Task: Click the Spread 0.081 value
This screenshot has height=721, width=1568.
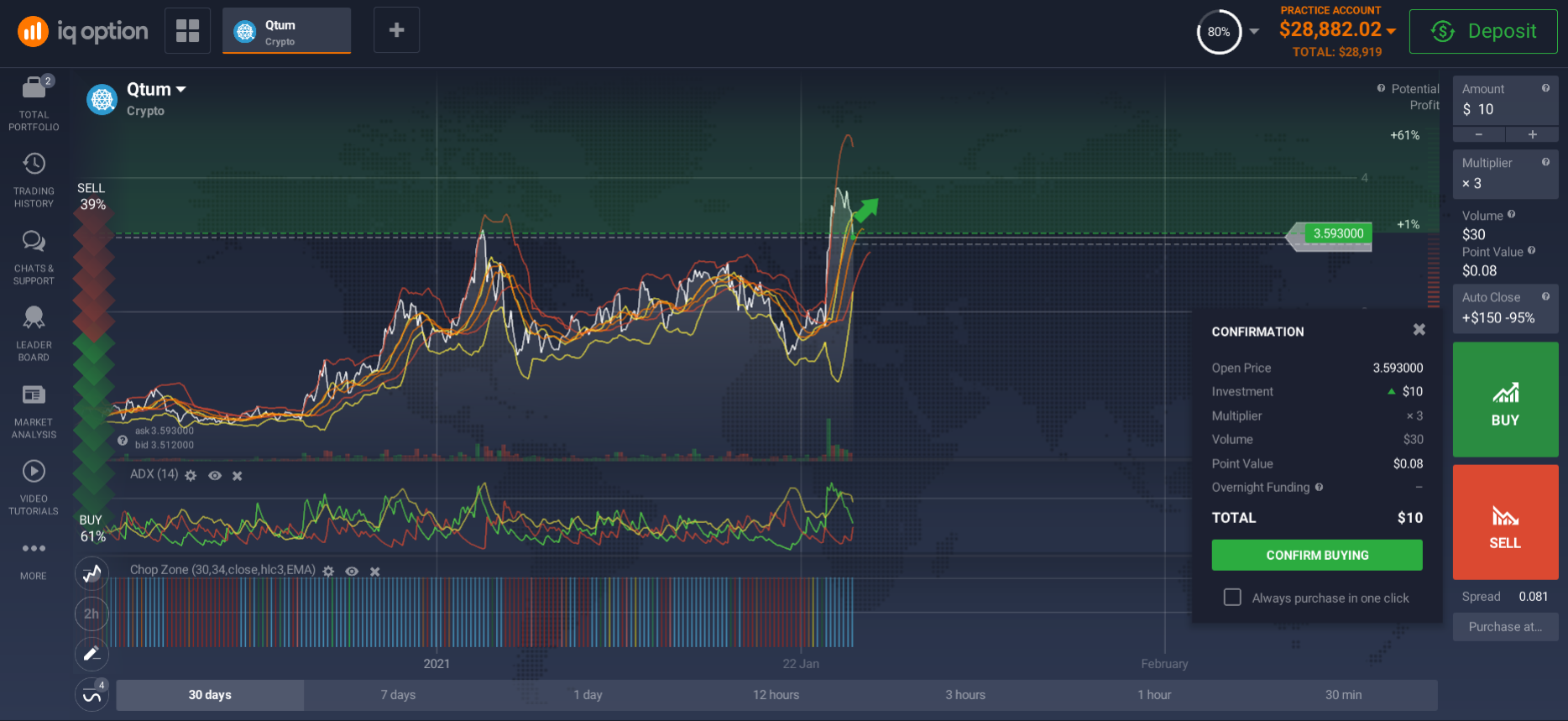Action: [1533, 597]
